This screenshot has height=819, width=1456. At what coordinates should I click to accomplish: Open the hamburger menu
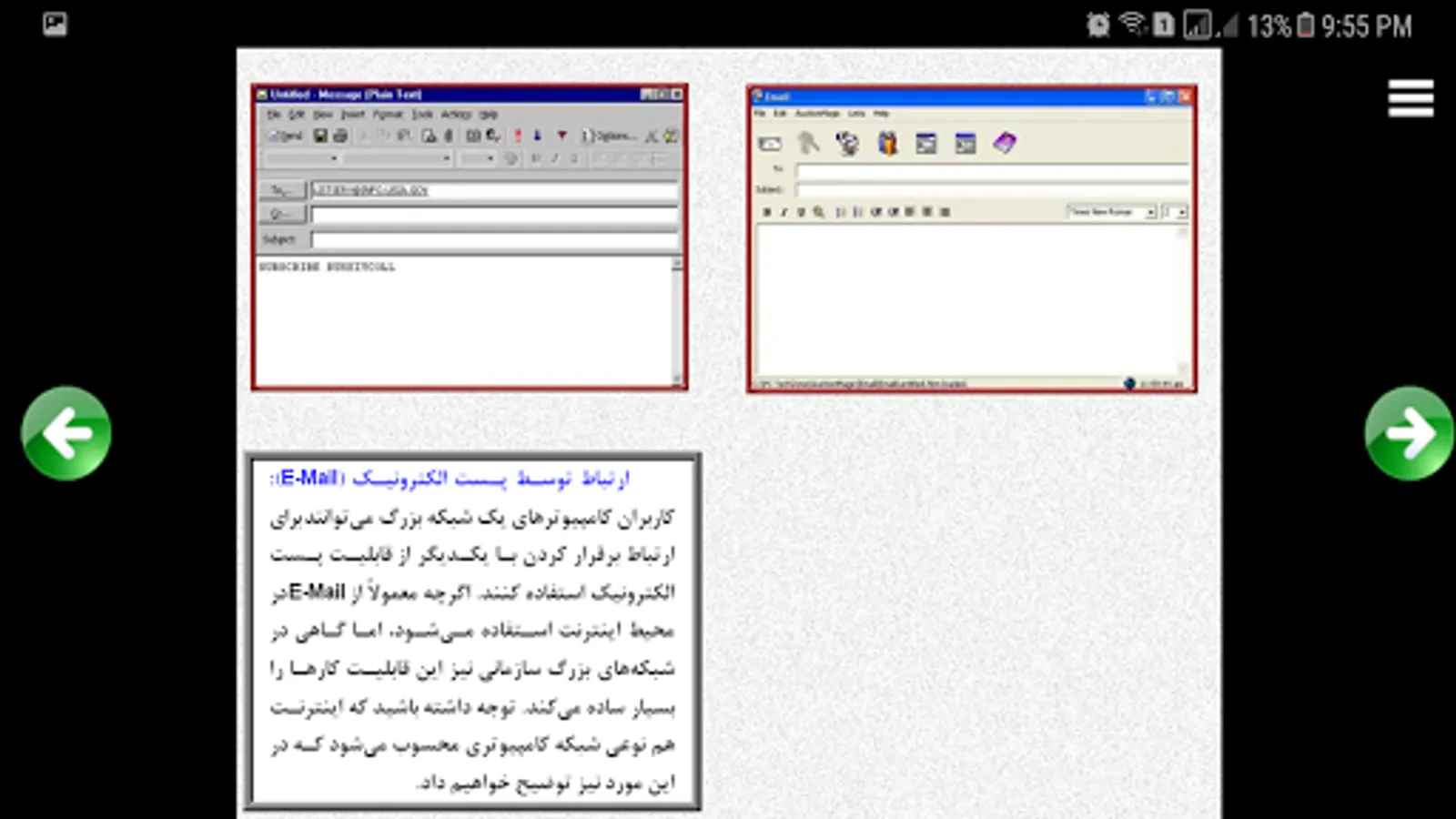pyautogui.click(x=1410, y=98)
